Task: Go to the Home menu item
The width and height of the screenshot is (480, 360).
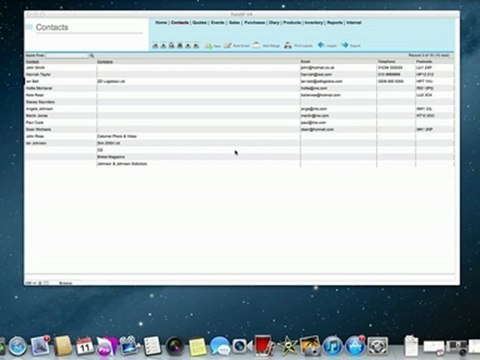Action: tap(161, 23)
